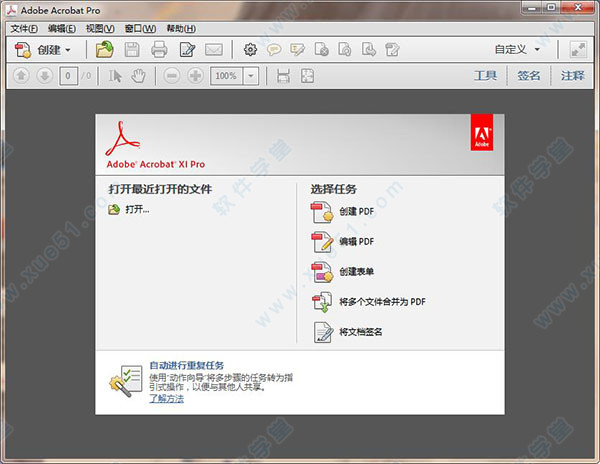Open the 文件(F) menu

click(24, 28)
